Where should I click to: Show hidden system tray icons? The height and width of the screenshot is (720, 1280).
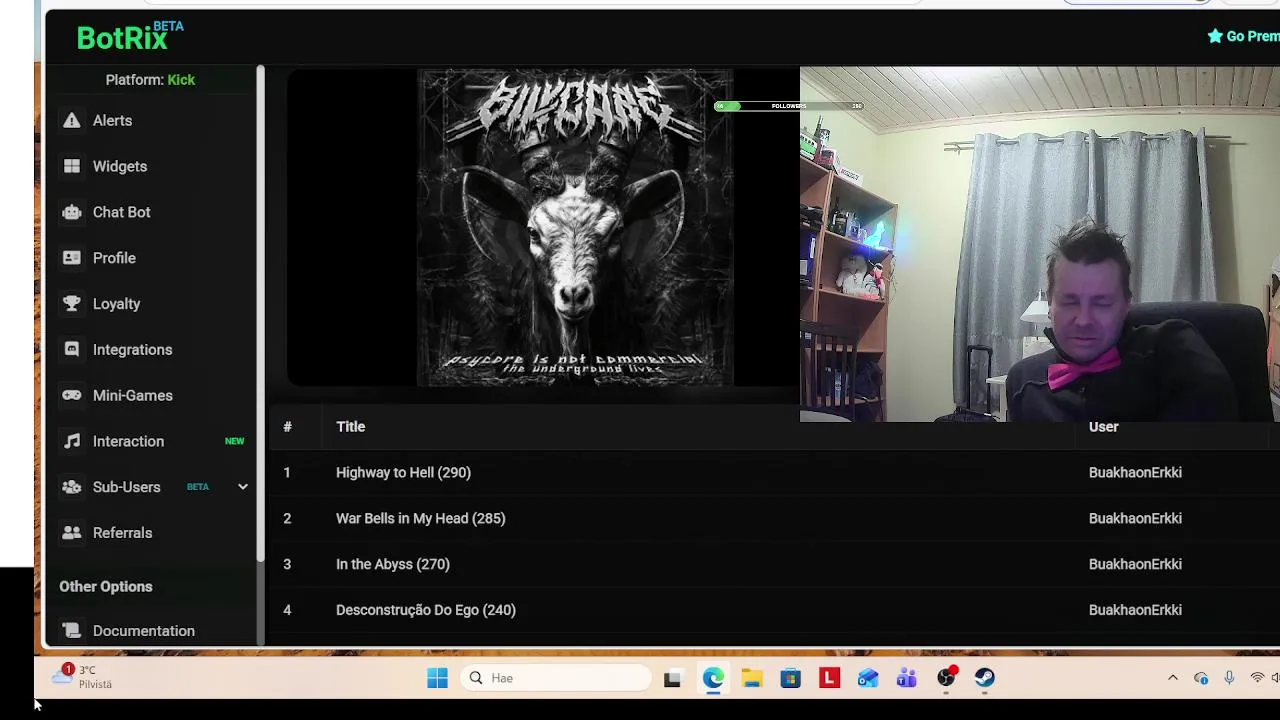point(1173,678)
